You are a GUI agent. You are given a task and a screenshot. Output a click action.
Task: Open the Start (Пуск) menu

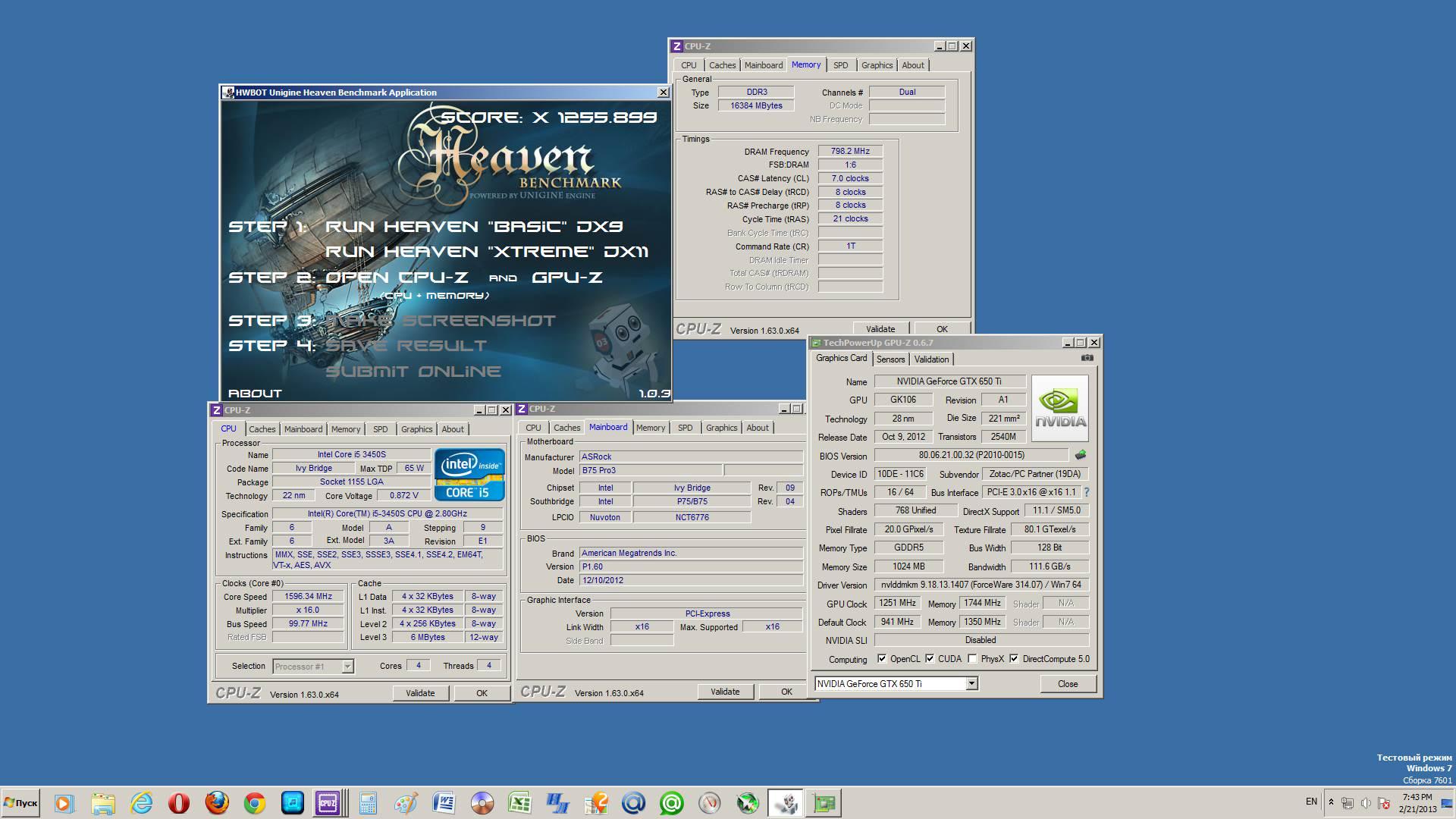[21, 803]
